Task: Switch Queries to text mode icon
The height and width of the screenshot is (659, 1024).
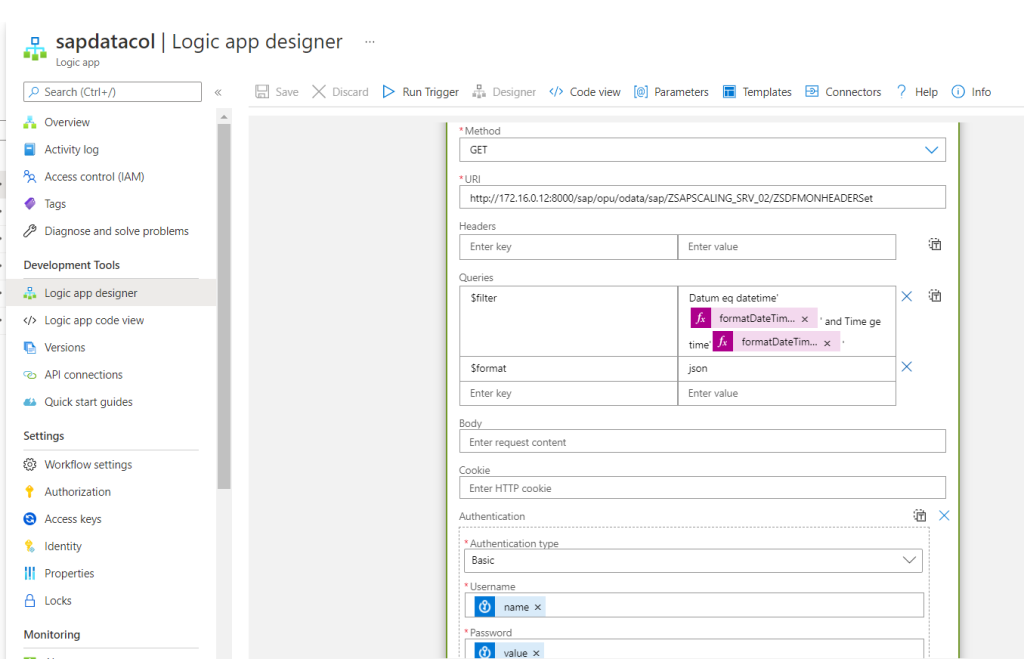Action: tap(935, 296)
